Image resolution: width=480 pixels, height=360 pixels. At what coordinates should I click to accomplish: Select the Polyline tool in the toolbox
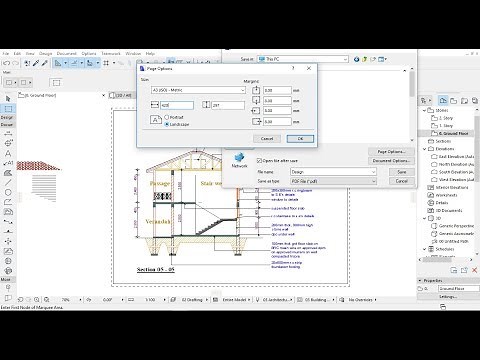(8, 202)
